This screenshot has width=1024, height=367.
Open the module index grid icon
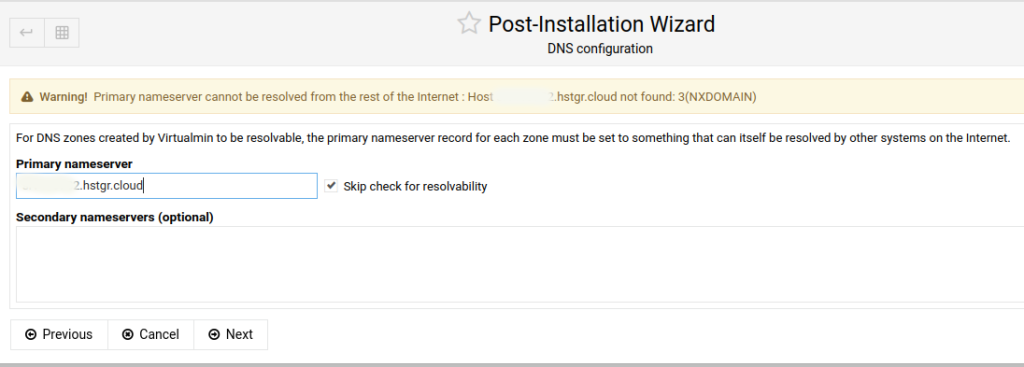click(x=62, y=33)
